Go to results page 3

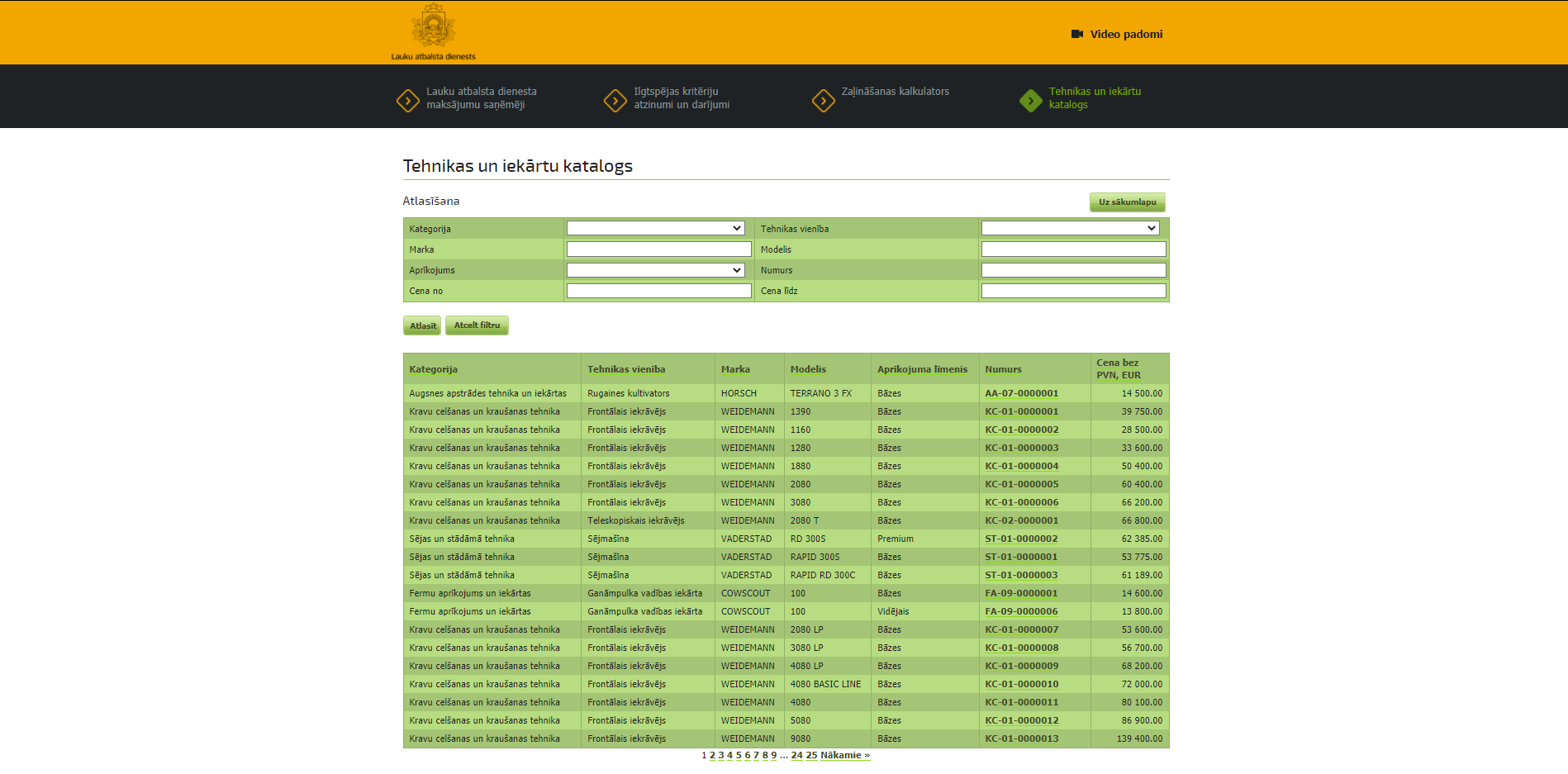coord(721,755)
